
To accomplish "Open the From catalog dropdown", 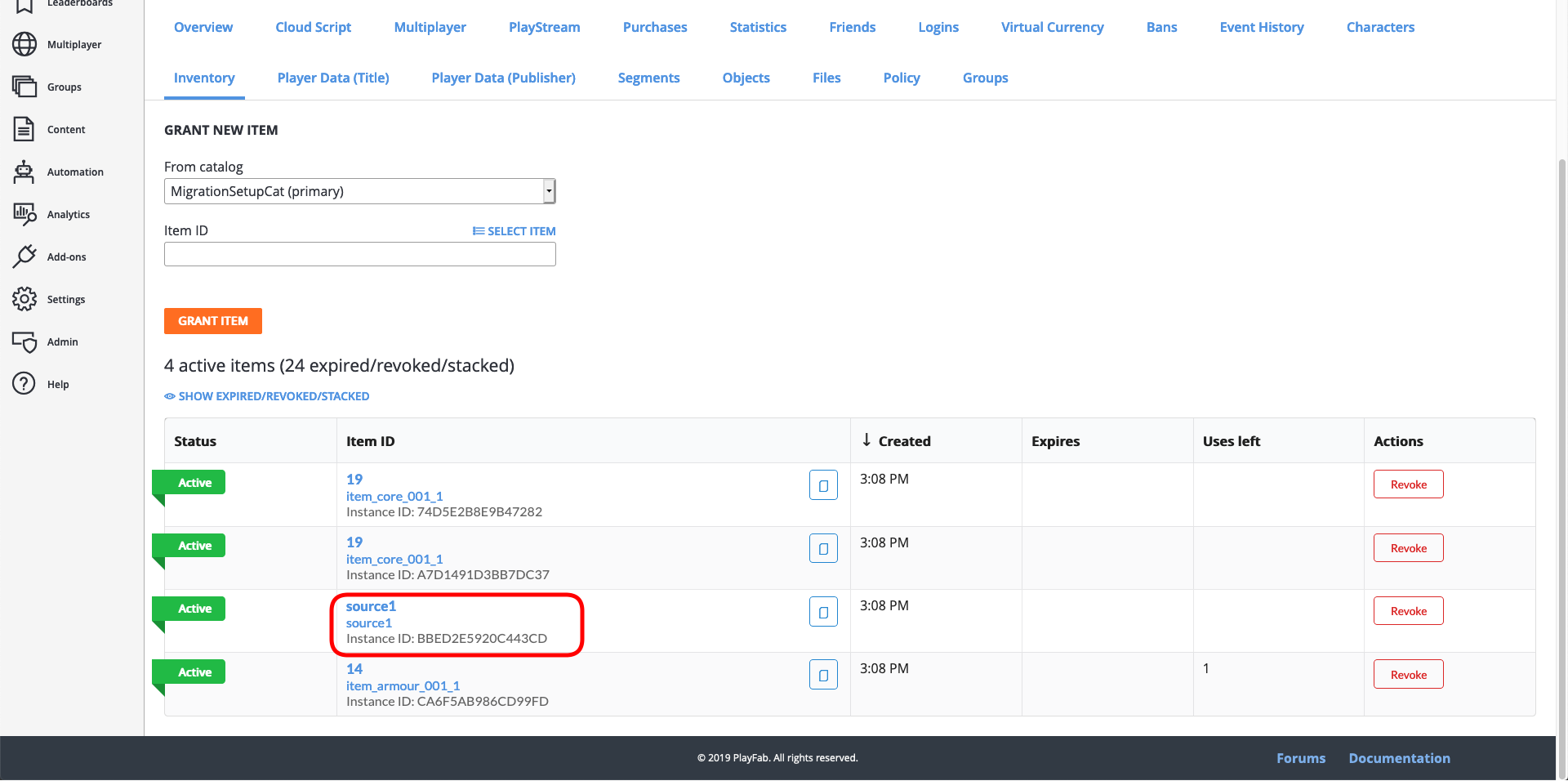I will click(x=360, y=191).
